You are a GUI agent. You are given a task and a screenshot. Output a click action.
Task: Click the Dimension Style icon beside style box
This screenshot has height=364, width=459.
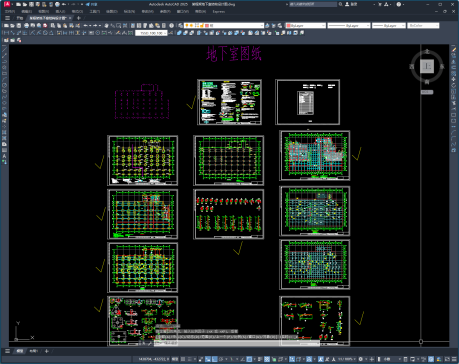tap(171, 33)
